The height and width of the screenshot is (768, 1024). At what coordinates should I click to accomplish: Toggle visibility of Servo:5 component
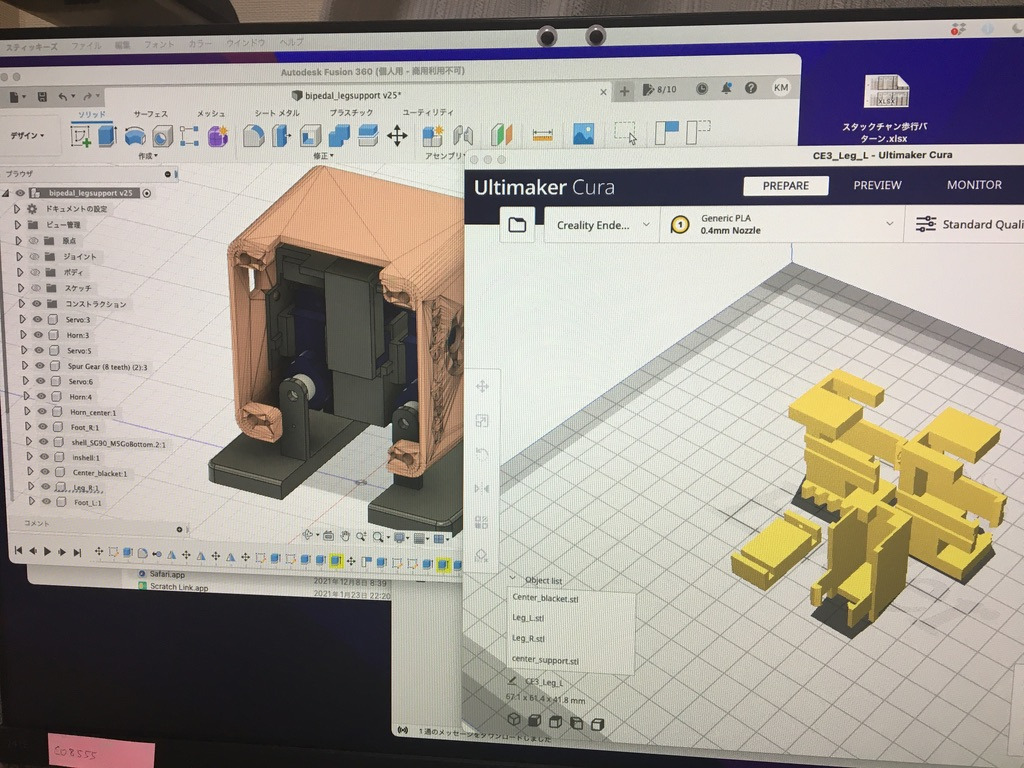[x=39, y=351]
